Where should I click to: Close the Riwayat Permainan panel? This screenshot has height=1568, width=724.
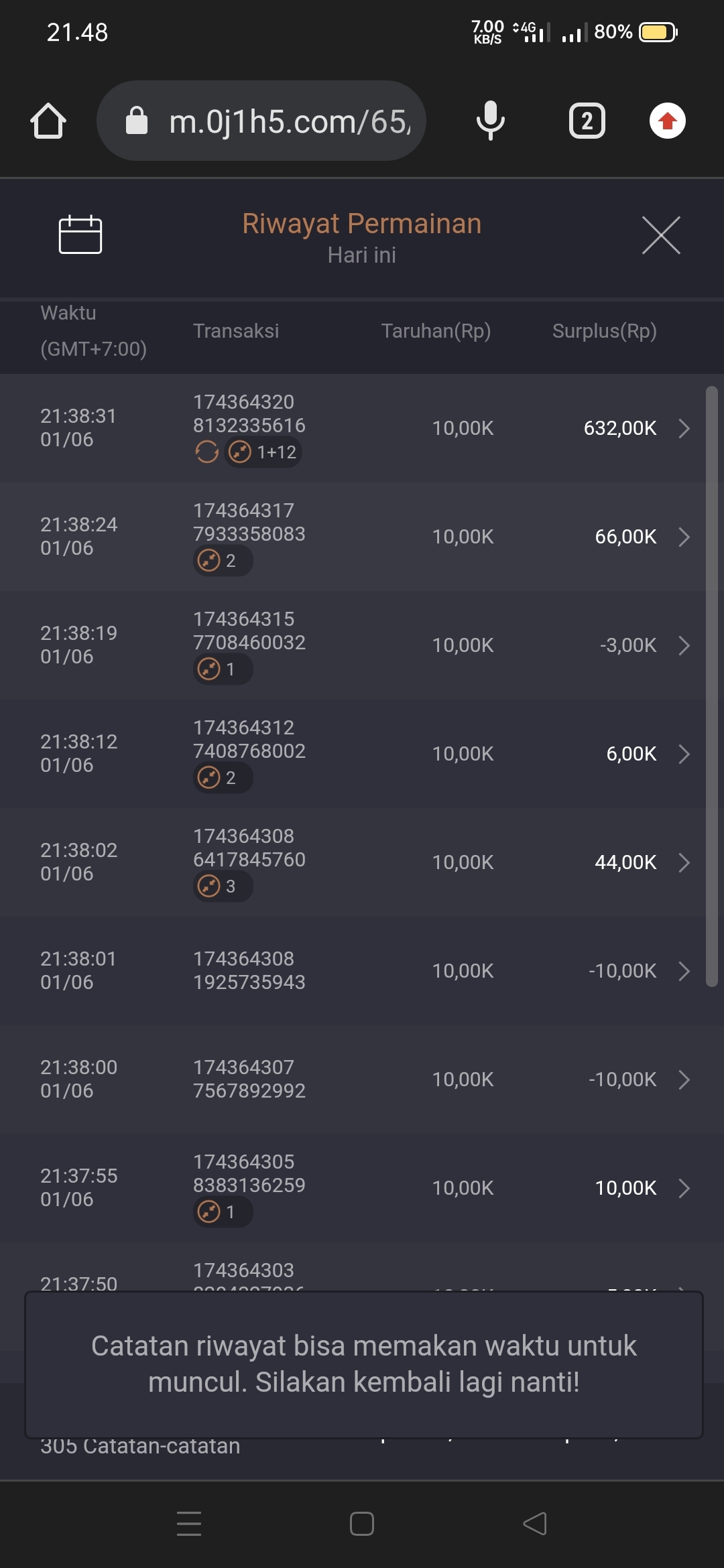point(661,235)
